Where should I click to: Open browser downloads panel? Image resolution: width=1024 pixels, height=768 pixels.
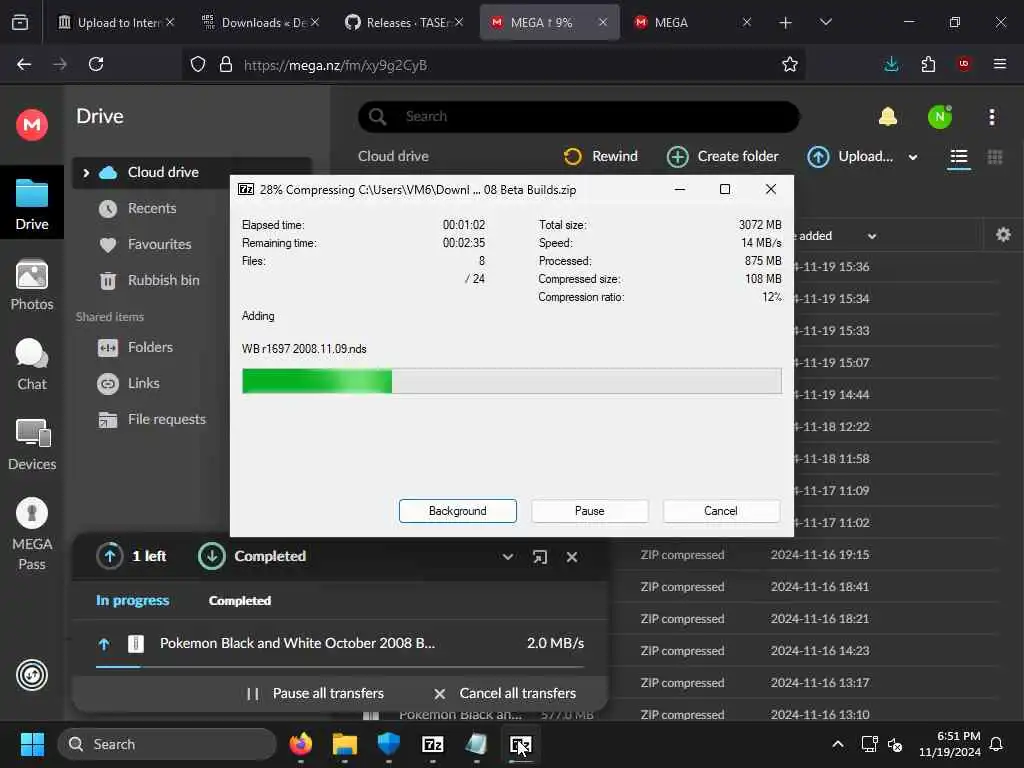(x=891, y=64)
